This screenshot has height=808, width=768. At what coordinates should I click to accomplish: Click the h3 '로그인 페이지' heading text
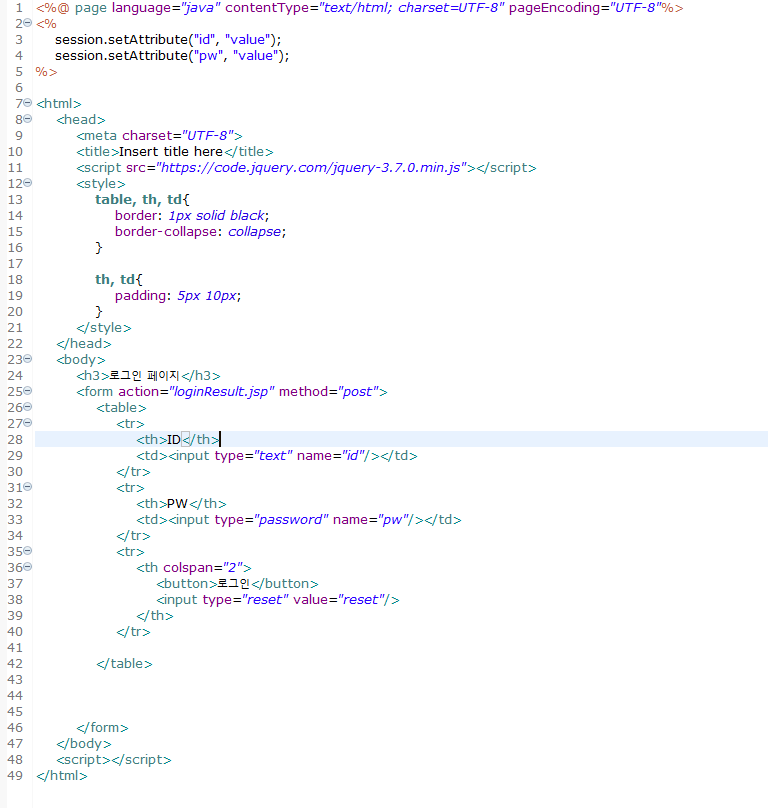click(x=144, y=376)
